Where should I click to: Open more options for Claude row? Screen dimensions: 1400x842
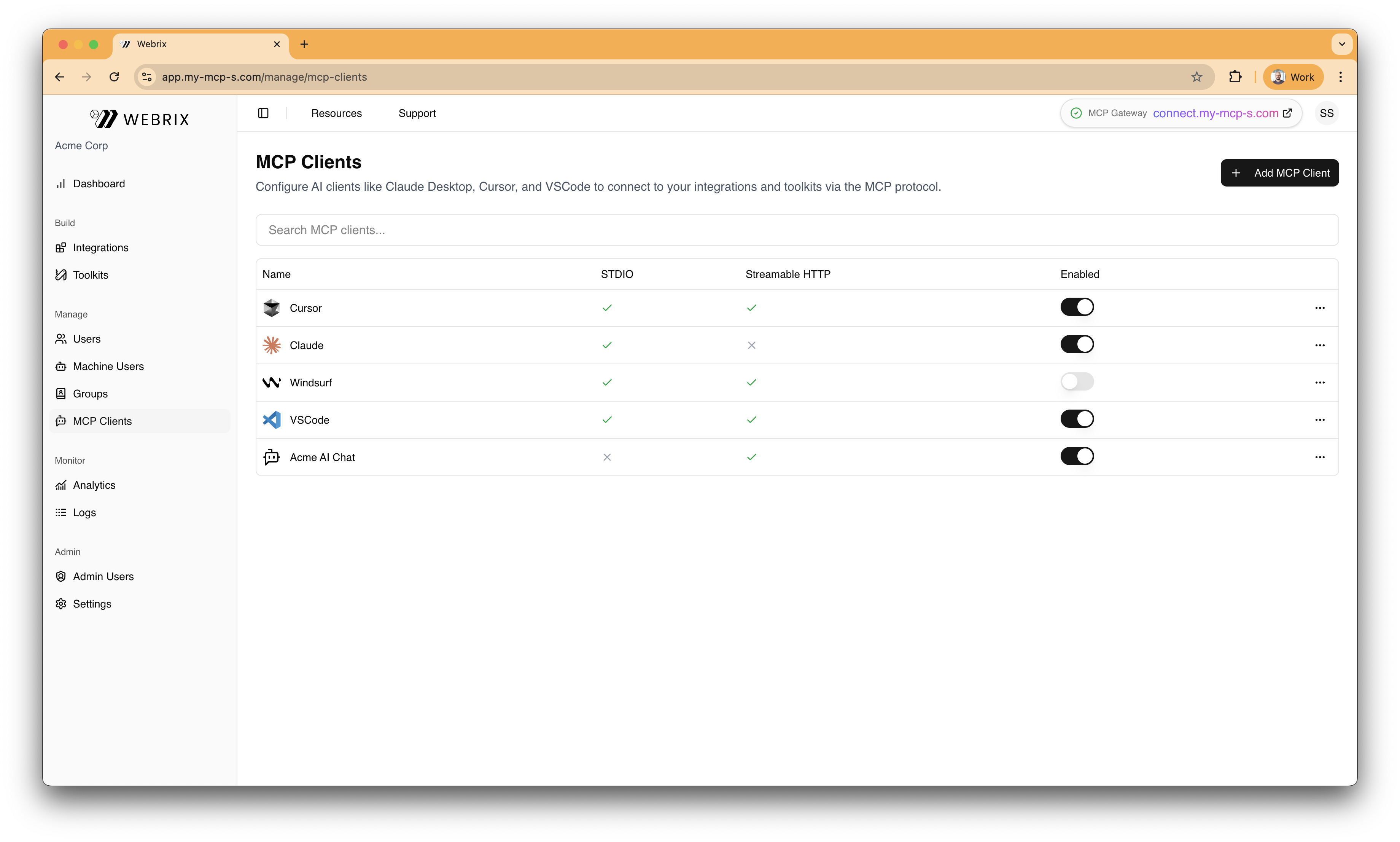point(1319,345)
